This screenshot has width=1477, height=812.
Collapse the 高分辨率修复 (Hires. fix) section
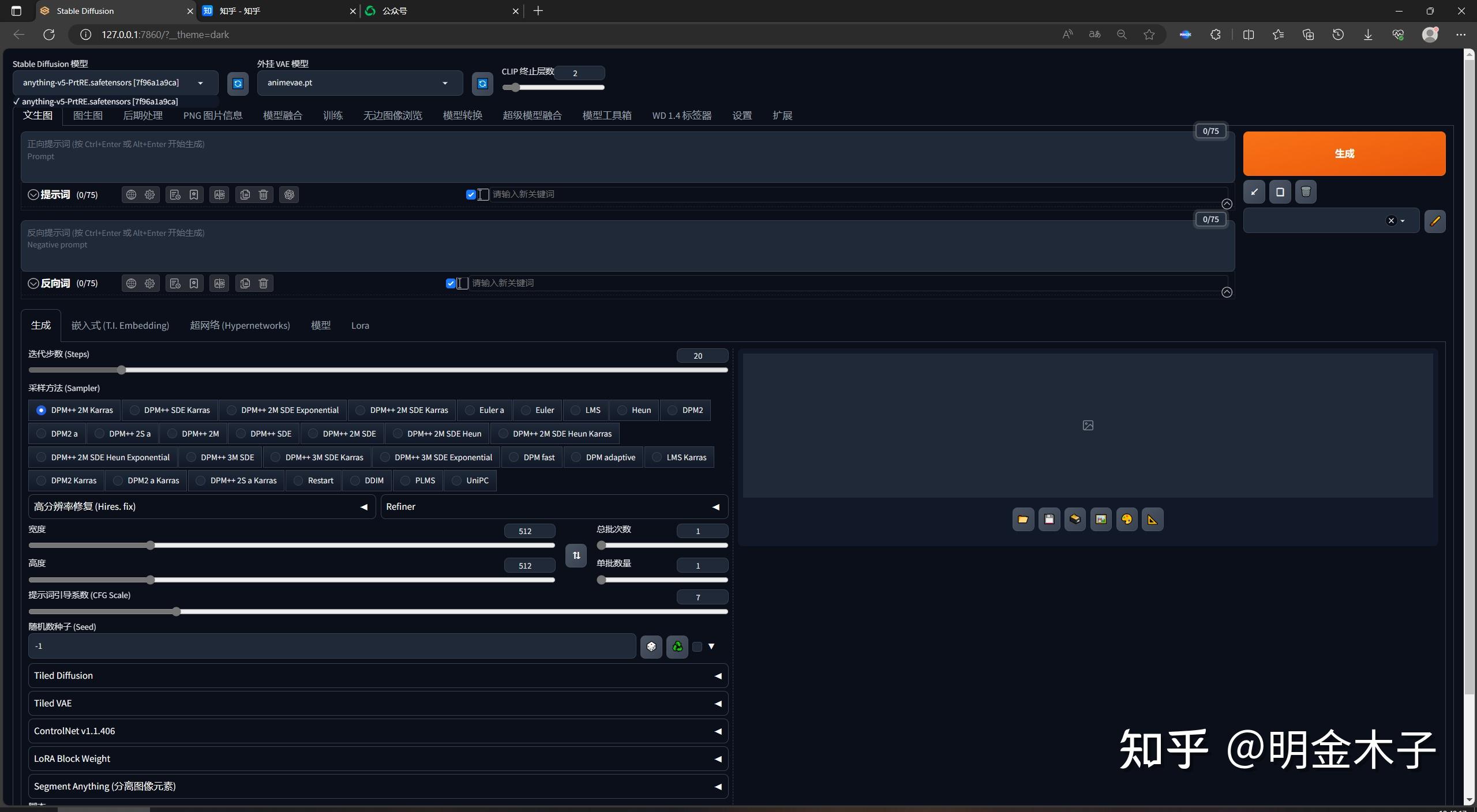tap(363, 506)
